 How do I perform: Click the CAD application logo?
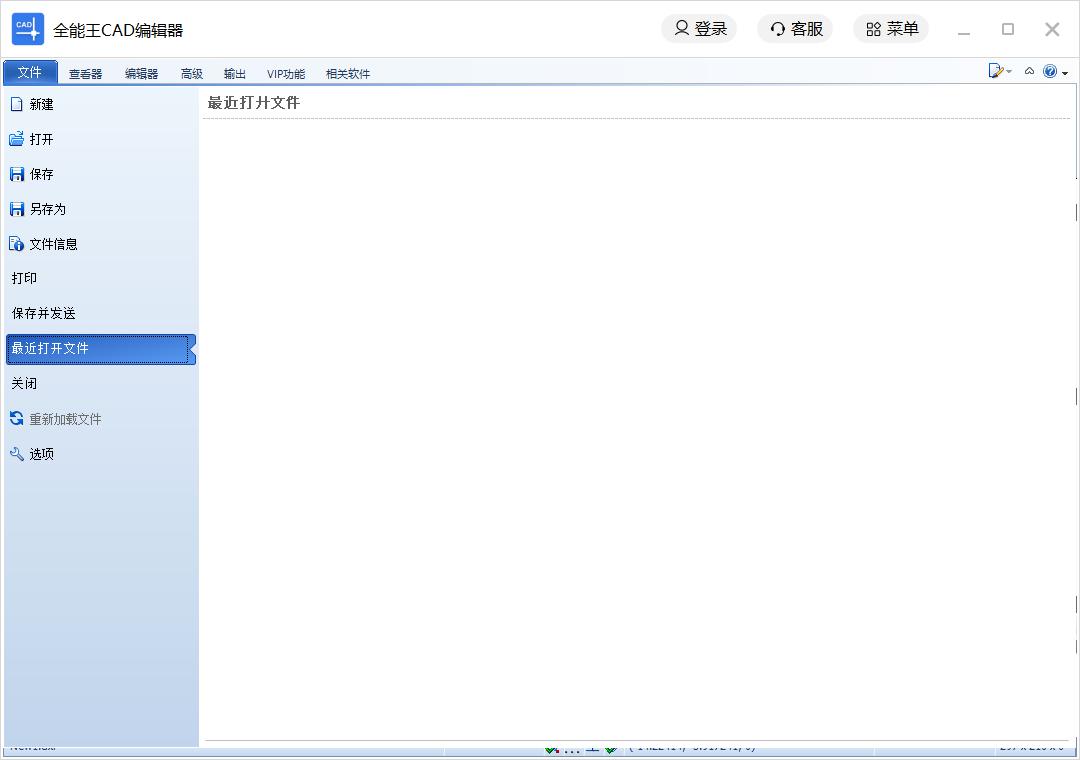pyautogui.click(x=28, y=29)
